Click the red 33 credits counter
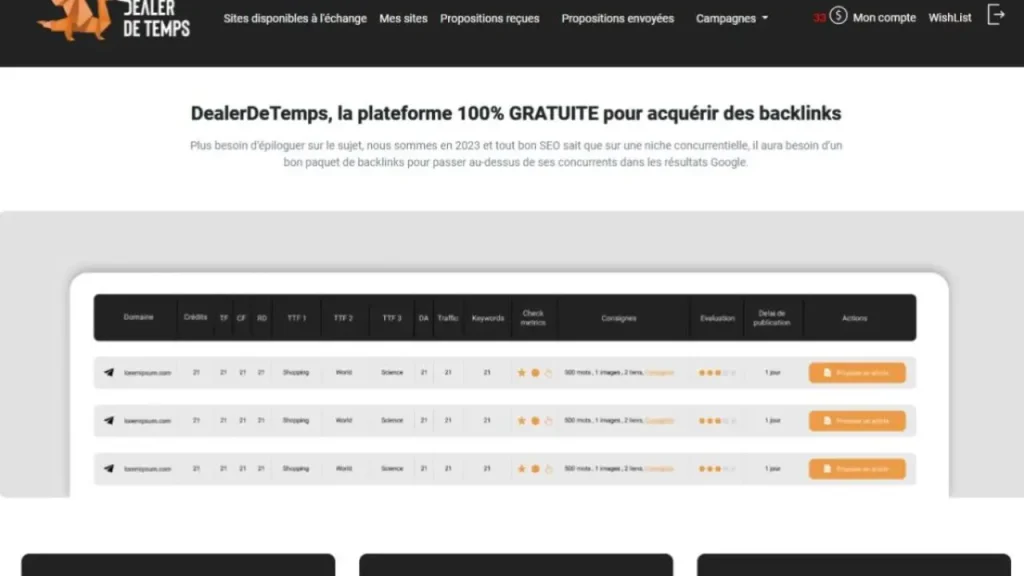This screenshot has width=1024, height=576. (820, 16)
